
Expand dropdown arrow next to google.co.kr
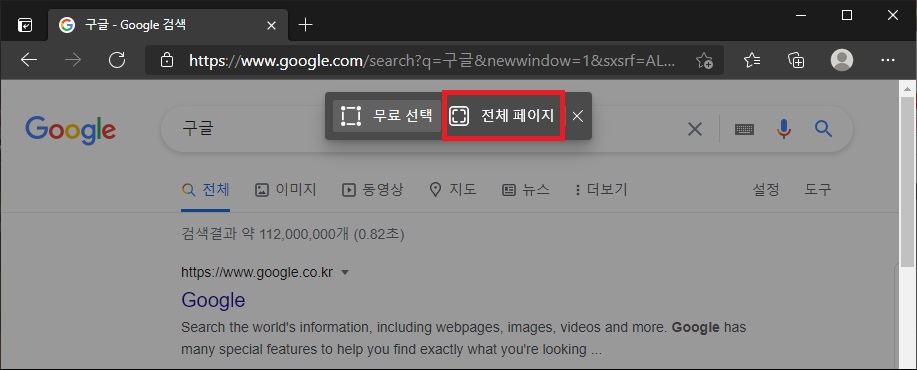[x=345, y=272]
